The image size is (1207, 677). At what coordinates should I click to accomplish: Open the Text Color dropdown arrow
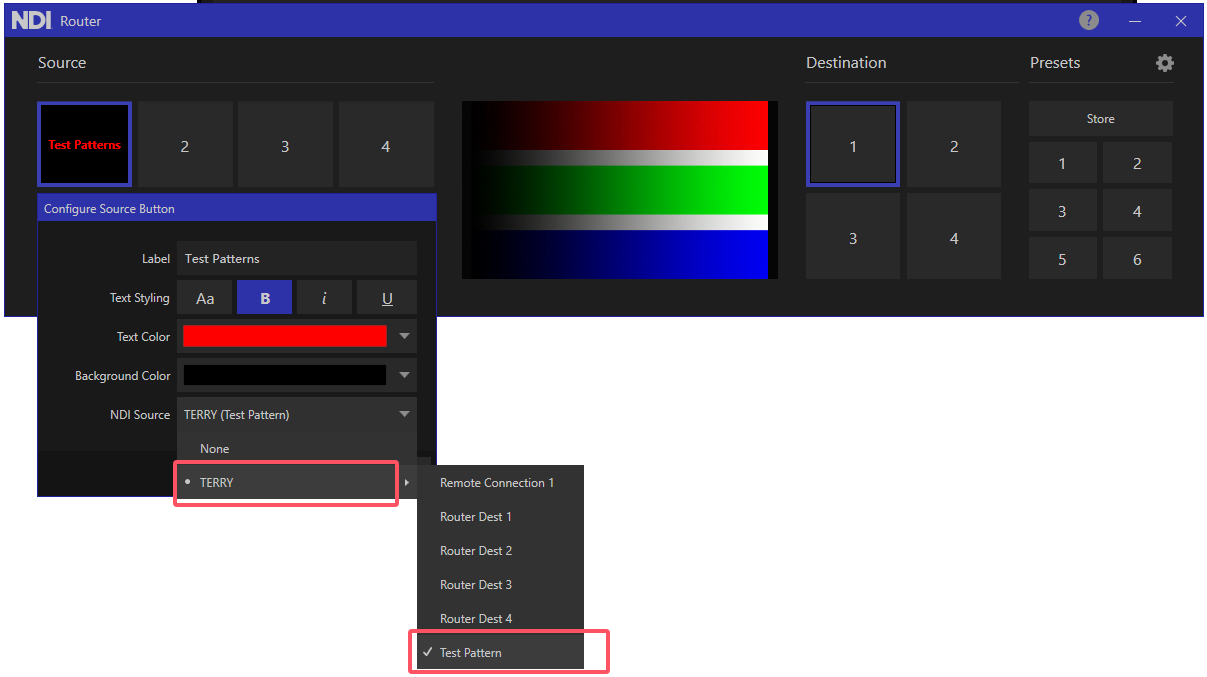click(x=404, y=337)
